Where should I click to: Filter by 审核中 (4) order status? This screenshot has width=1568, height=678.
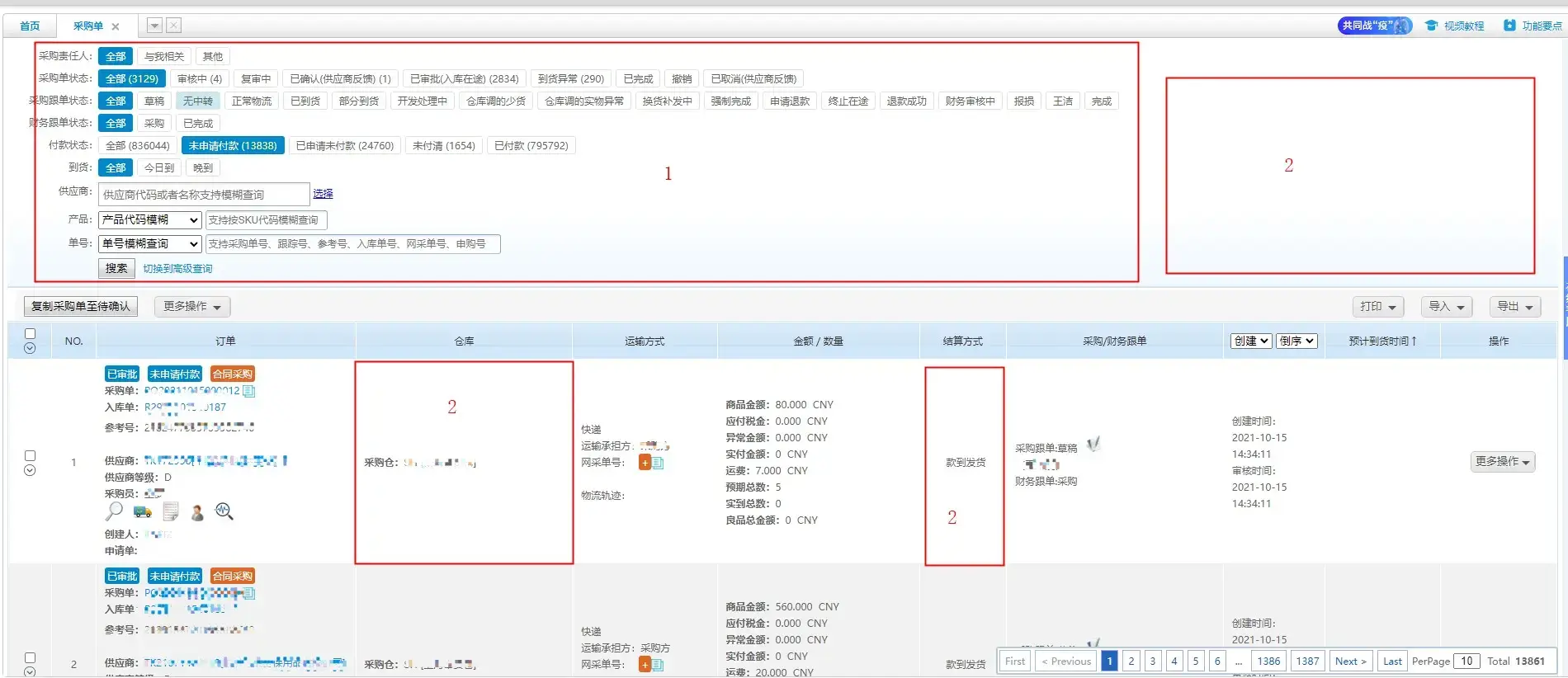click(200, 78)
